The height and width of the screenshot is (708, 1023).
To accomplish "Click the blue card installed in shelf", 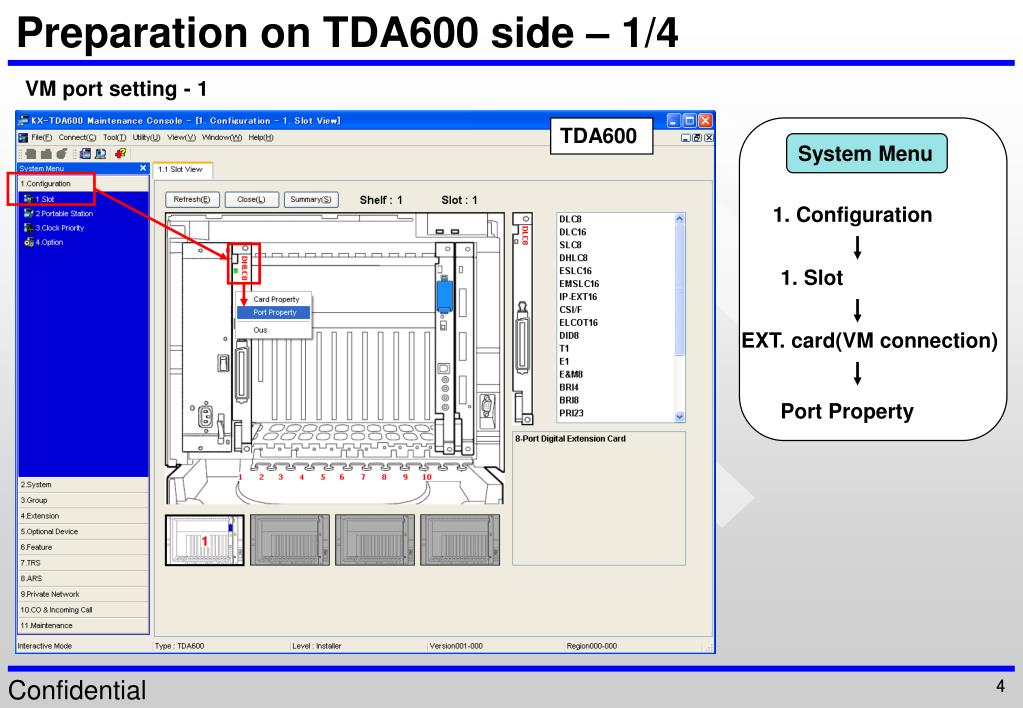I will [444, 294].
